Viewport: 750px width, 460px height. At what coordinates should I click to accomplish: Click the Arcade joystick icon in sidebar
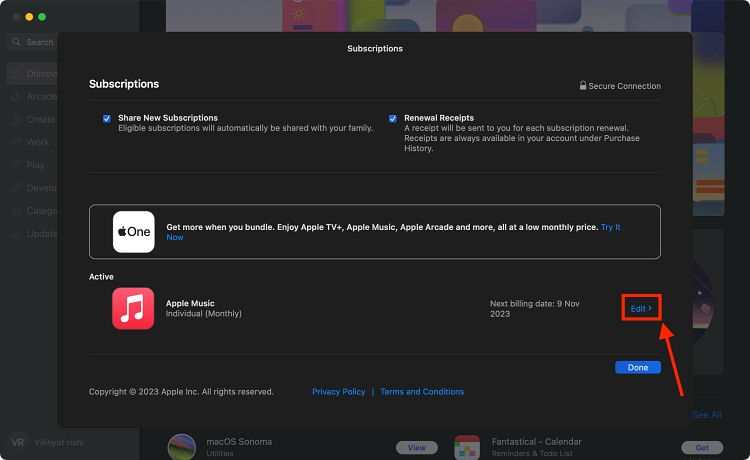coord(16,97)
